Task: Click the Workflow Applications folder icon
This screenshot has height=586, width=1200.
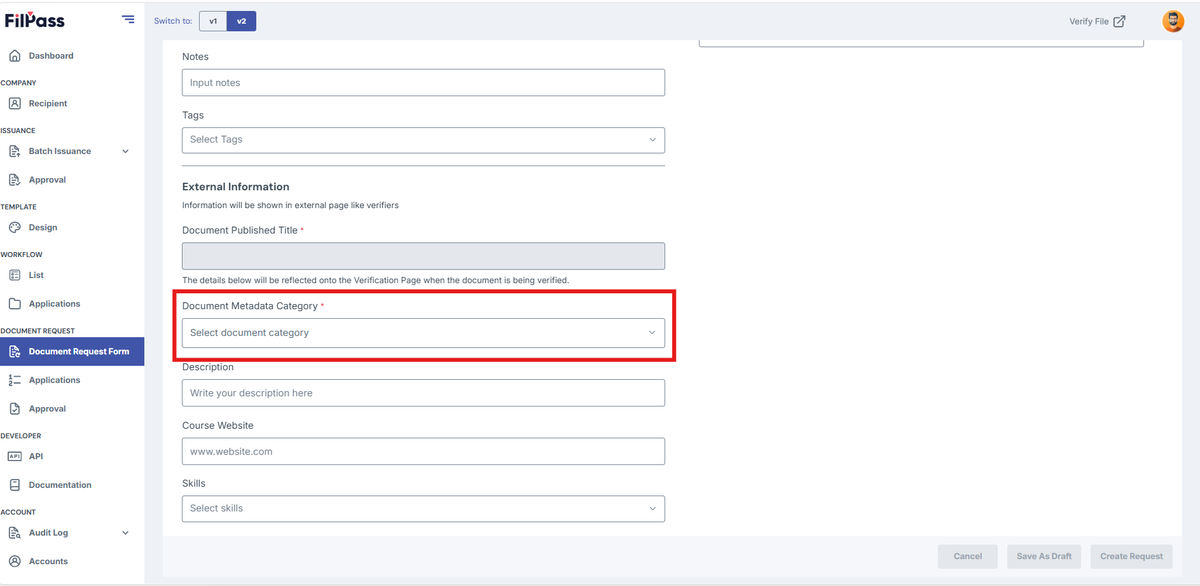Action: 14,304
